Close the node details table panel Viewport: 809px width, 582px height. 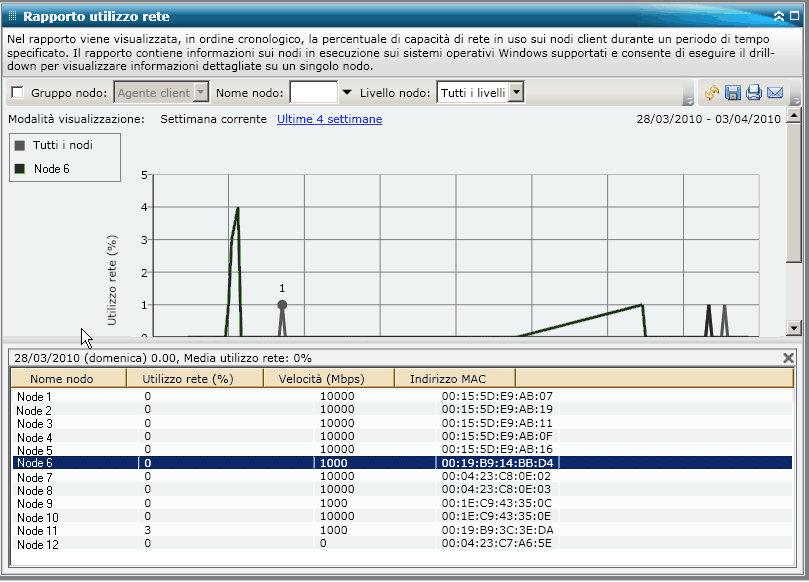pyautogui.click(x=788, y=357)
